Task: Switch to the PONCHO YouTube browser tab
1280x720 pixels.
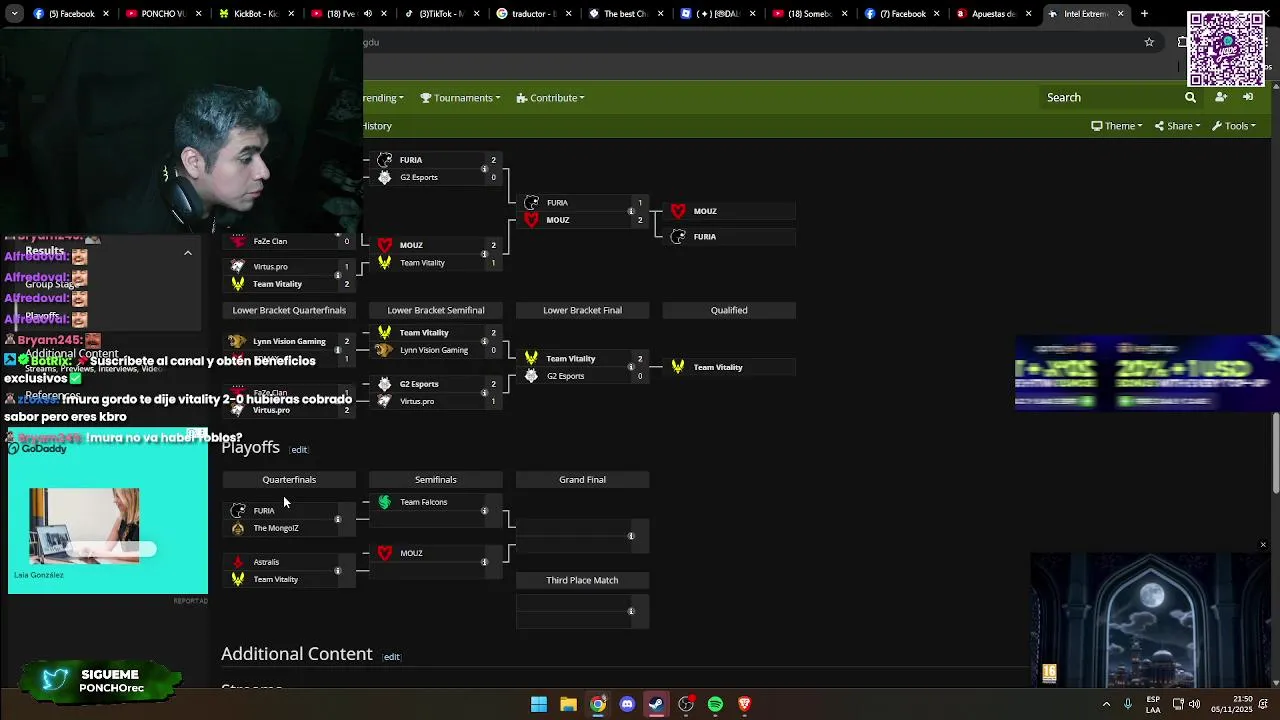Action: pyautogui.click(x=158, y=14)
